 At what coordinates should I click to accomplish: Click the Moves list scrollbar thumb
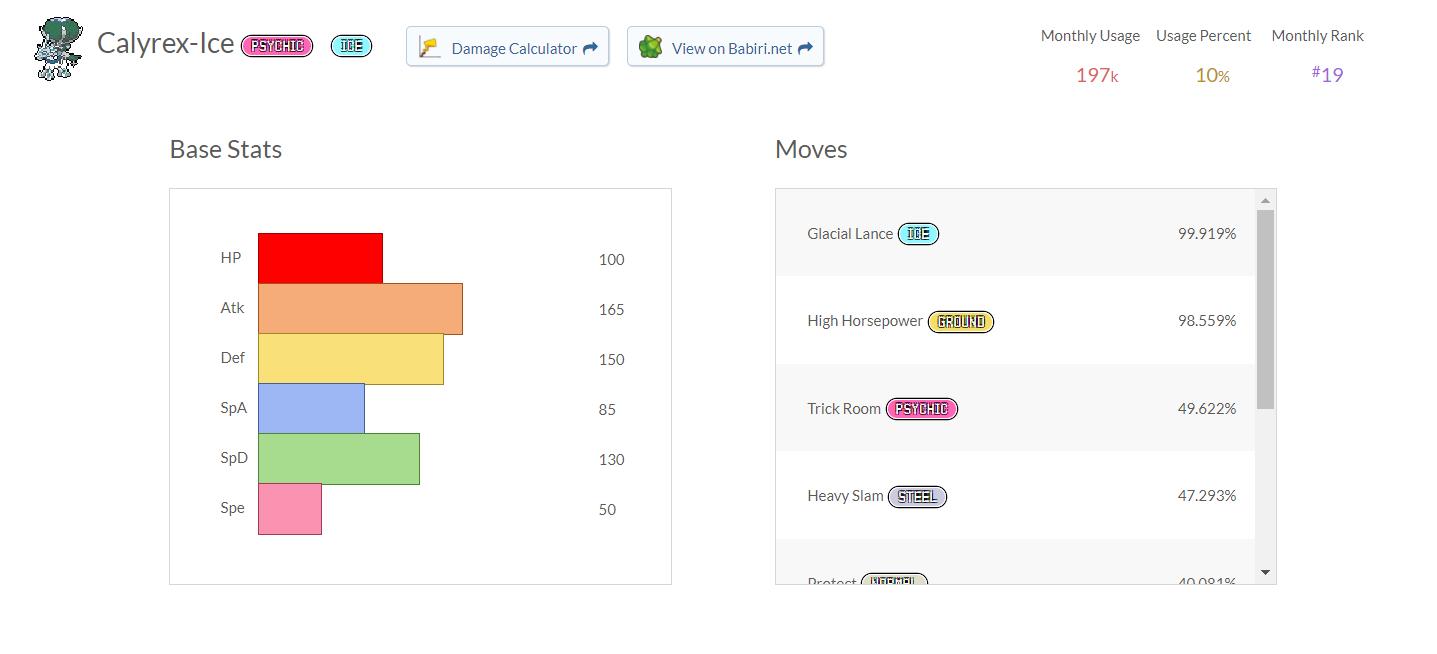point(1265,308)
